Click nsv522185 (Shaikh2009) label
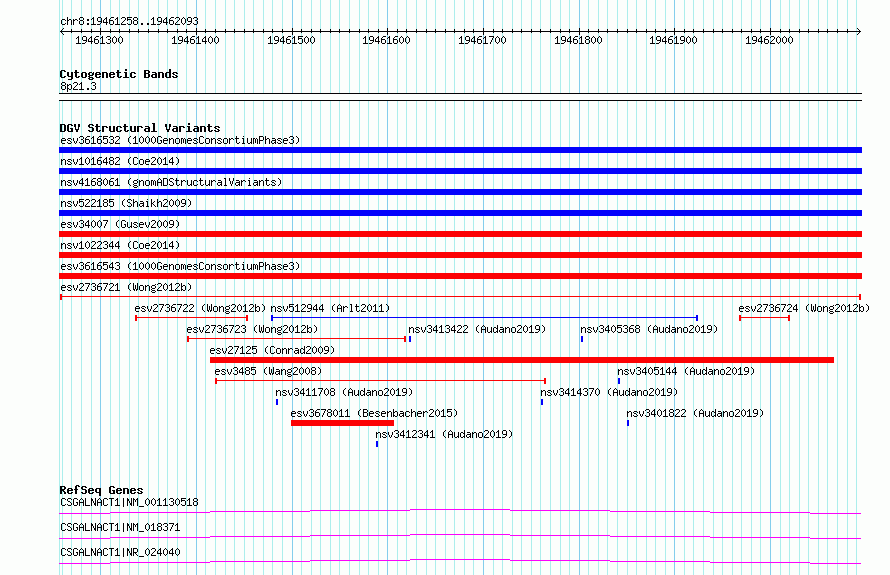 (x=126, y=203)
